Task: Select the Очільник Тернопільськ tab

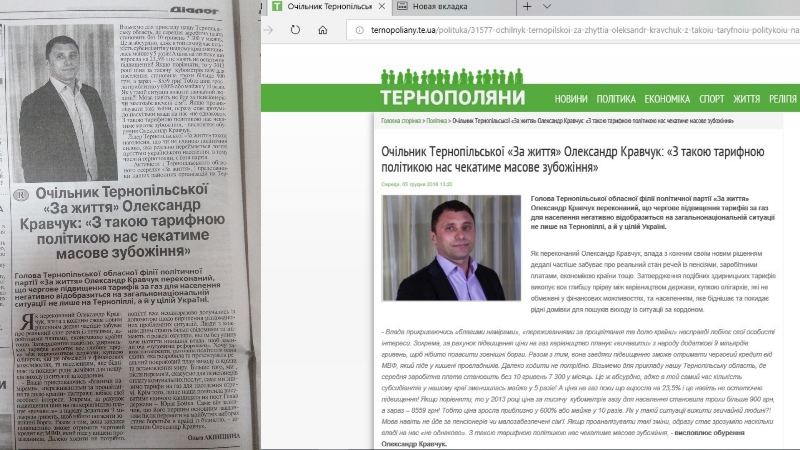Action: (329, 7)
